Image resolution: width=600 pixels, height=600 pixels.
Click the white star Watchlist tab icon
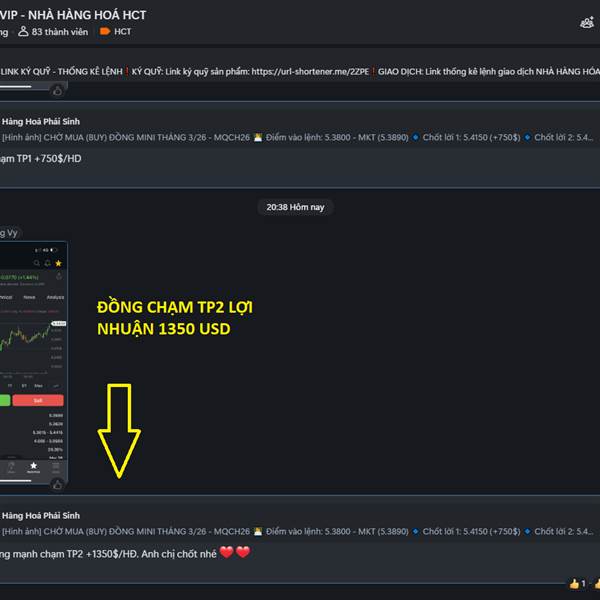(x=34, y=467)
